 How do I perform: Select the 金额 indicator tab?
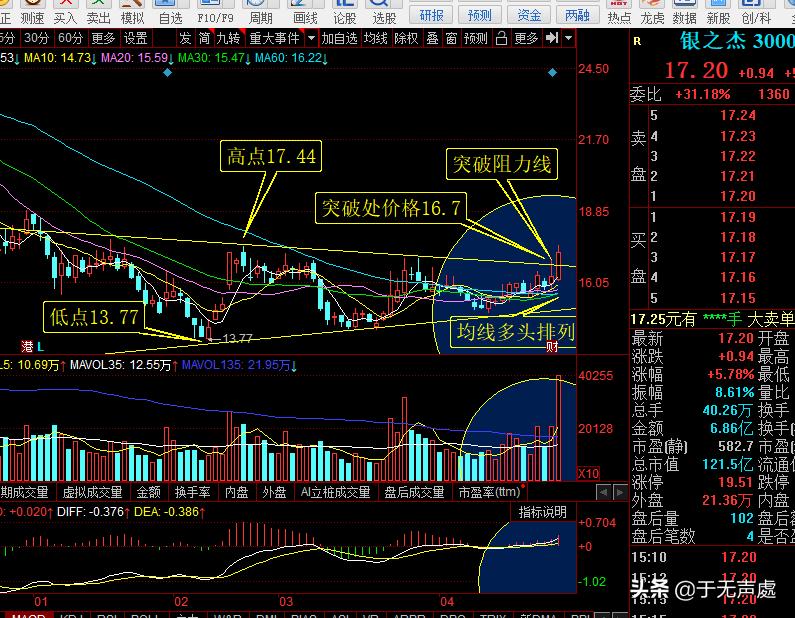pyautogui.click(x=149, y=492)
